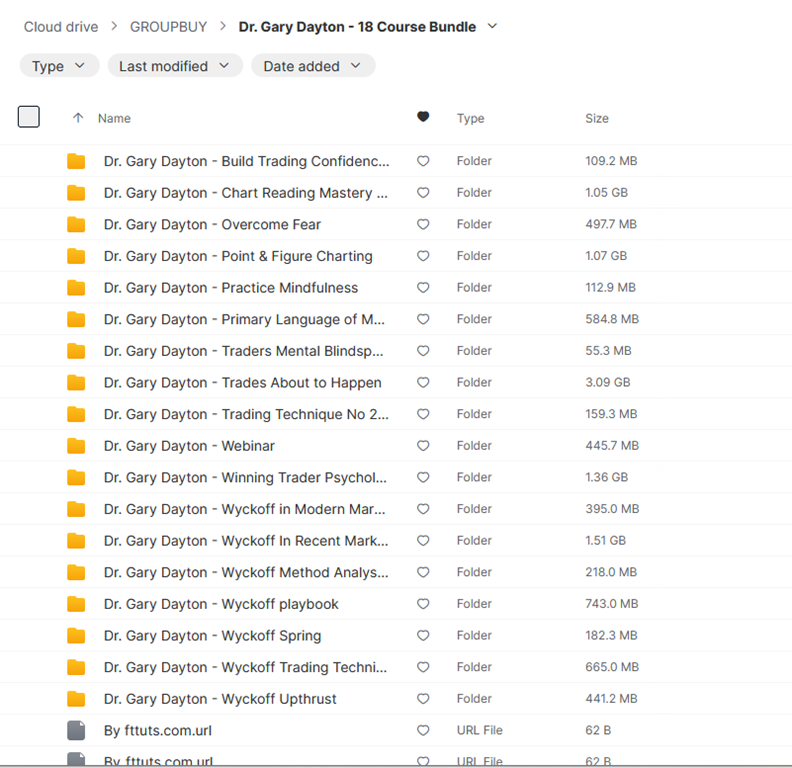
Task: Expand the 18 Course Bundle breadcrumb chevron
Action: pyautogui.click(x=492, y=26)
